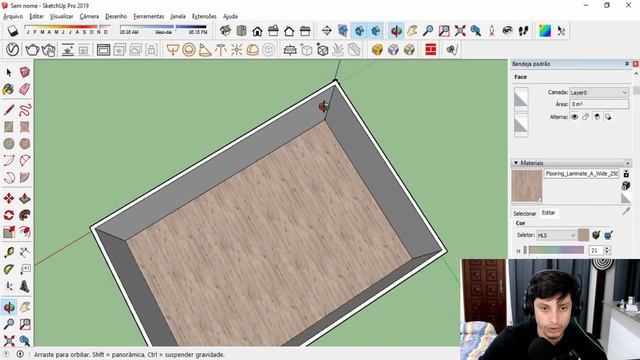The height and width of the screenshot is (360, 640).
Task: Switch to Iso view house icon
Action: pyautogui.click(x=225, y=31)
